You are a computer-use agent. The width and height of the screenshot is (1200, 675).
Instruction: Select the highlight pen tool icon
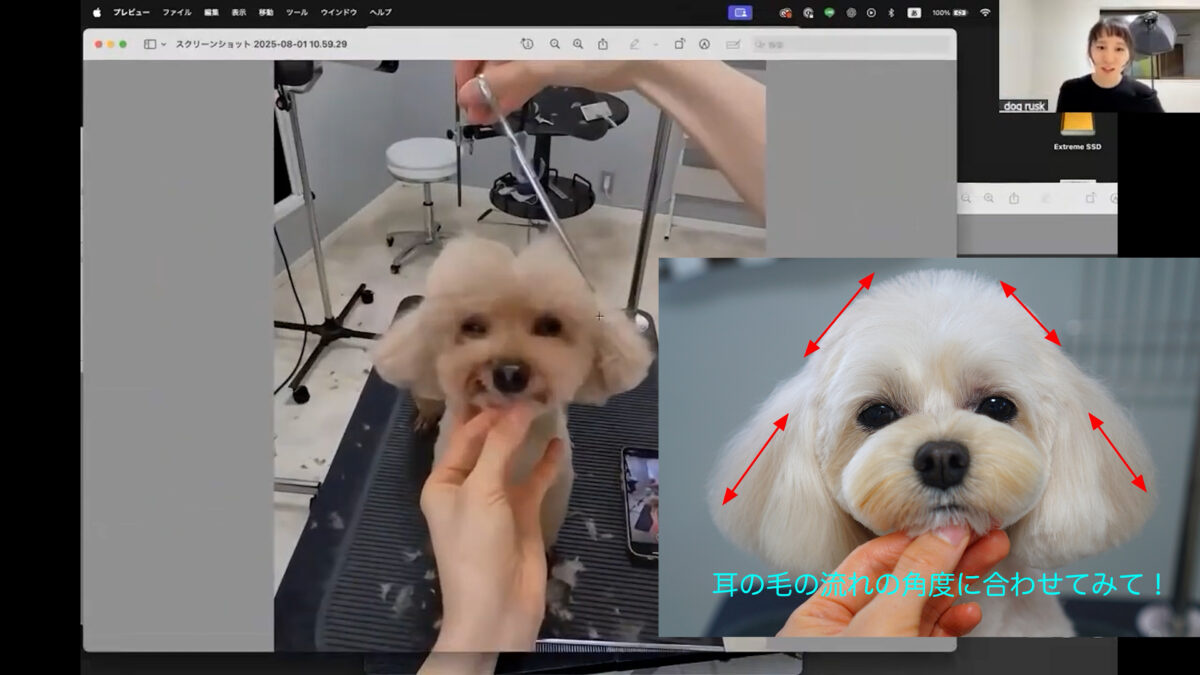coord(634,44)
